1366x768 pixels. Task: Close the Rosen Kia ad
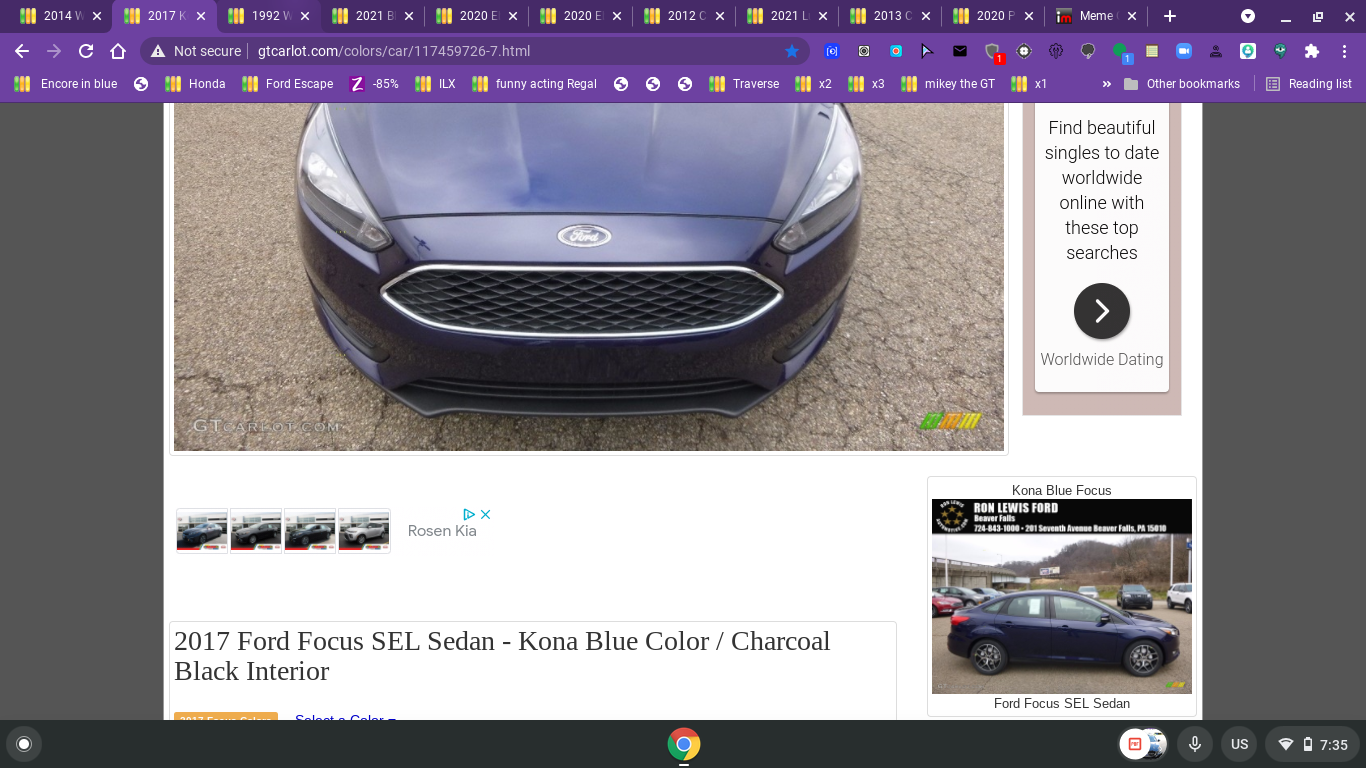pyautogui.click(x=486, y=514)
